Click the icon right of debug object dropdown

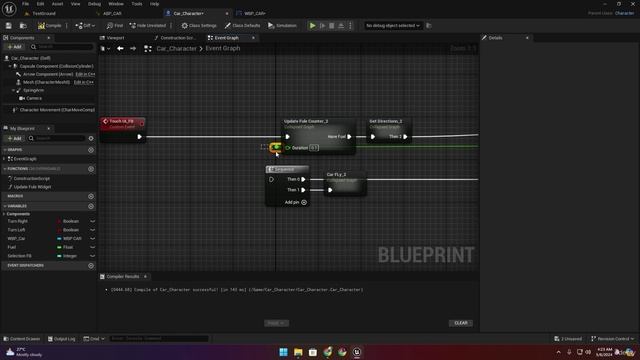click(429, 26)
